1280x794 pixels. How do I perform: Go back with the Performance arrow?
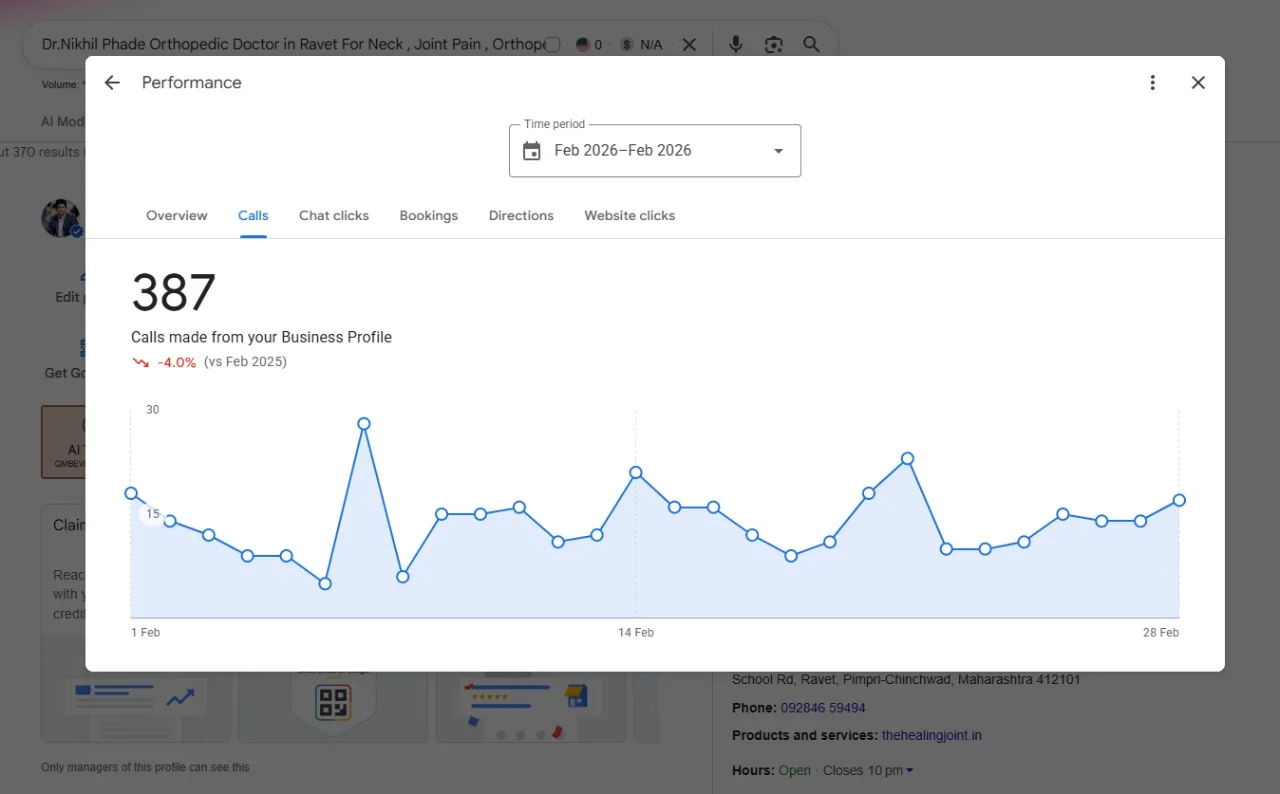(112, 83)
